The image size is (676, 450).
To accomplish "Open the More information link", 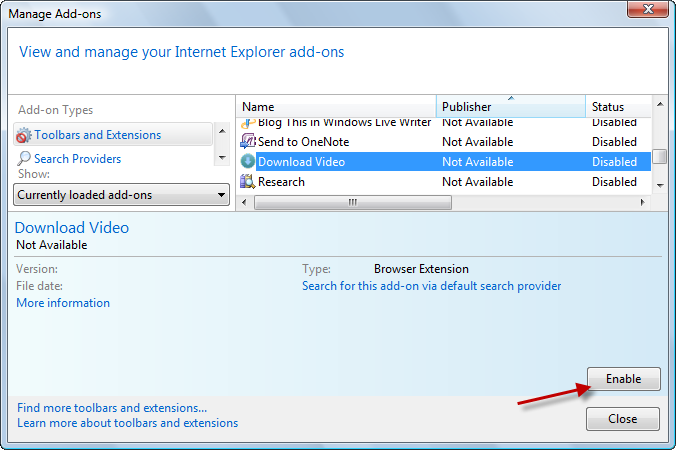I will [63, 303].
